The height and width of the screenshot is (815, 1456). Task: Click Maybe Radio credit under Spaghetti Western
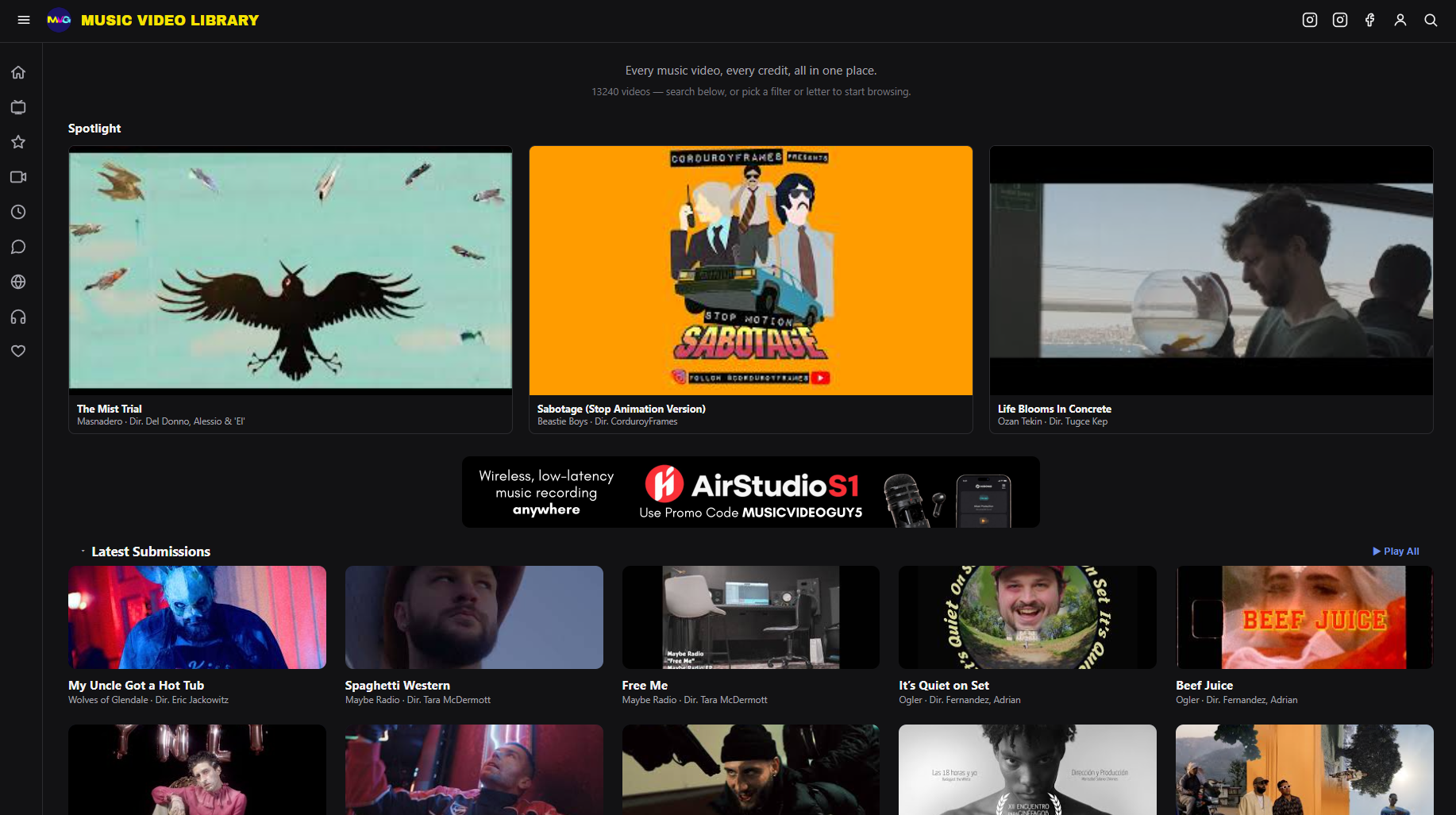click(418, 700)
